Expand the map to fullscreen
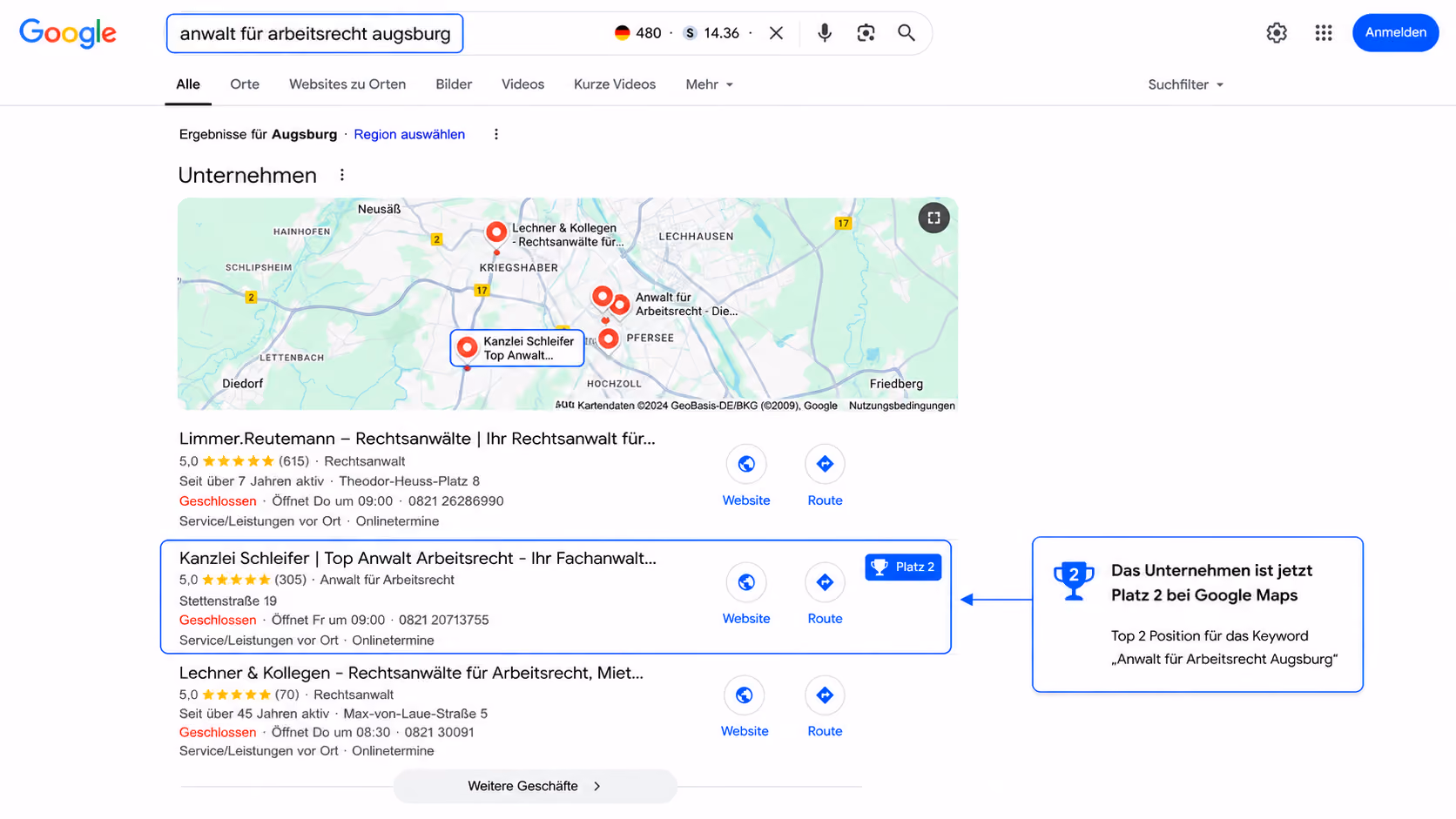This screenshot has height=819, width=1456. 934,218
